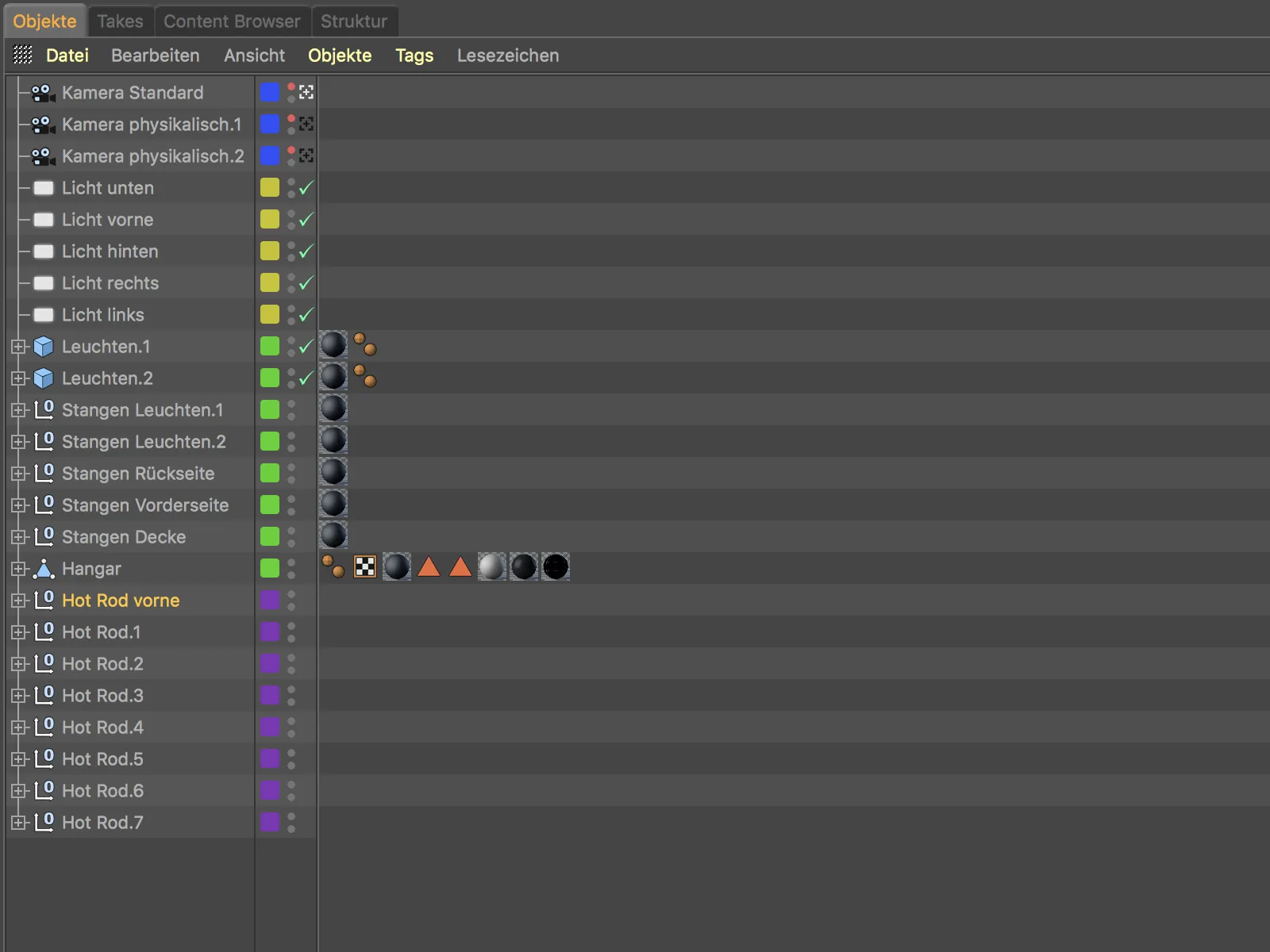Image resolution: width=1270 pixels, height=952 pixels.
Task: Open the Tags menu
Action: [x=414, y=56]
